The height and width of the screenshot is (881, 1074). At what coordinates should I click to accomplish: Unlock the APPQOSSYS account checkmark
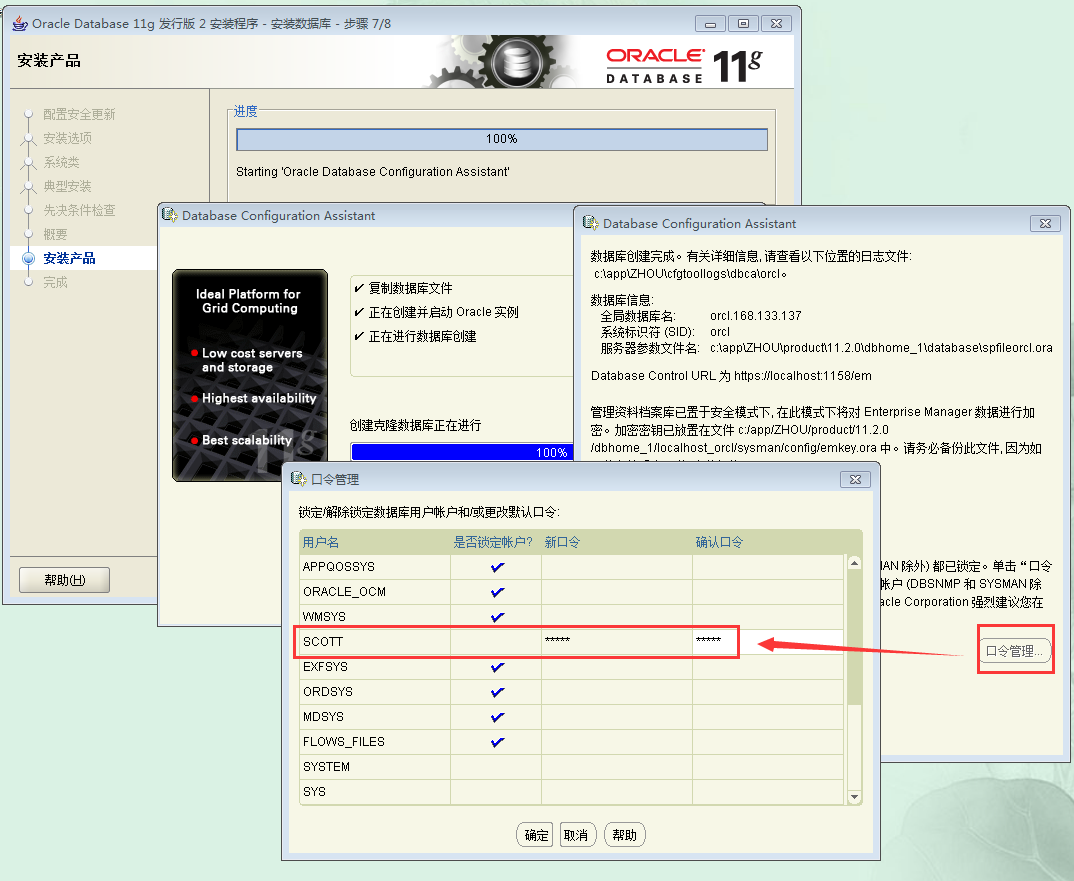coord(497,567)
